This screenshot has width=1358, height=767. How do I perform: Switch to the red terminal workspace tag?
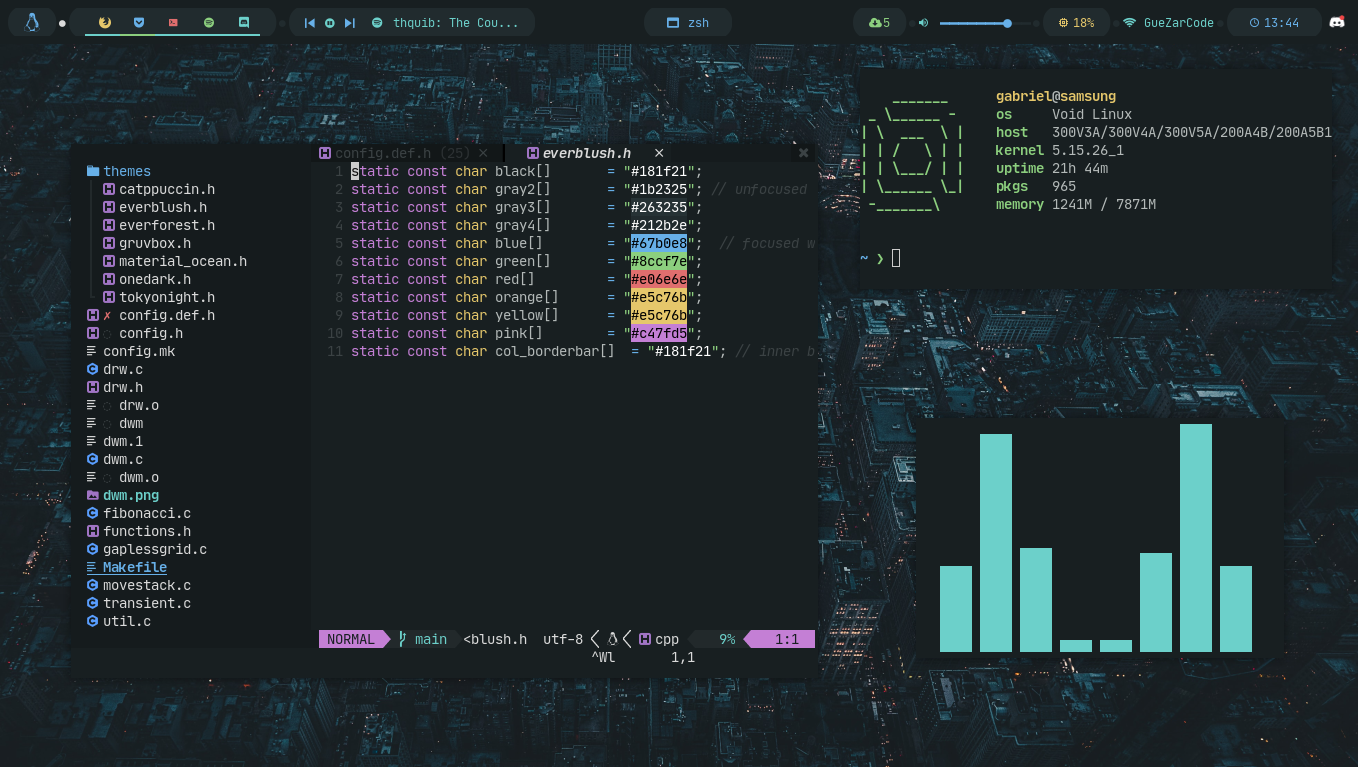coord(174,22)
